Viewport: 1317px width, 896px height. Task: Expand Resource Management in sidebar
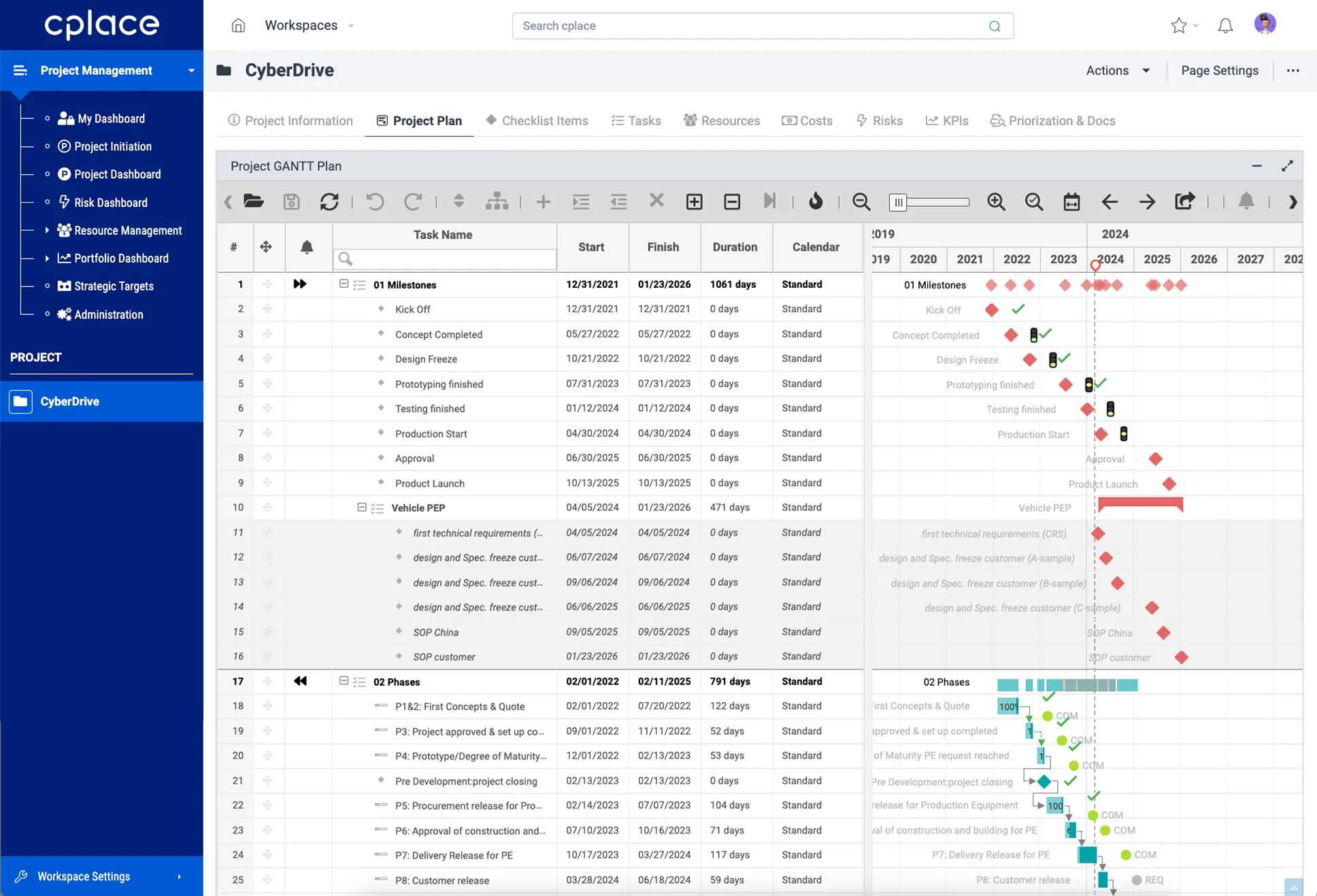tap(47, 230)
